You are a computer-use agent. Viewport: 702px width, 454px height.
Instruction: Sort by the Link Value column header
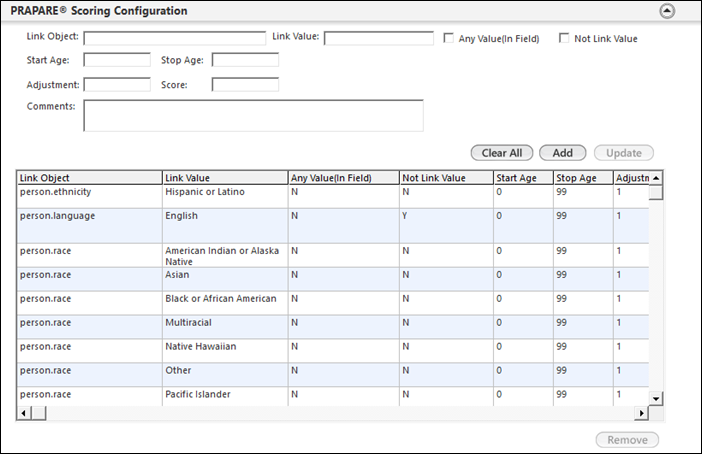tap(225, 178)
